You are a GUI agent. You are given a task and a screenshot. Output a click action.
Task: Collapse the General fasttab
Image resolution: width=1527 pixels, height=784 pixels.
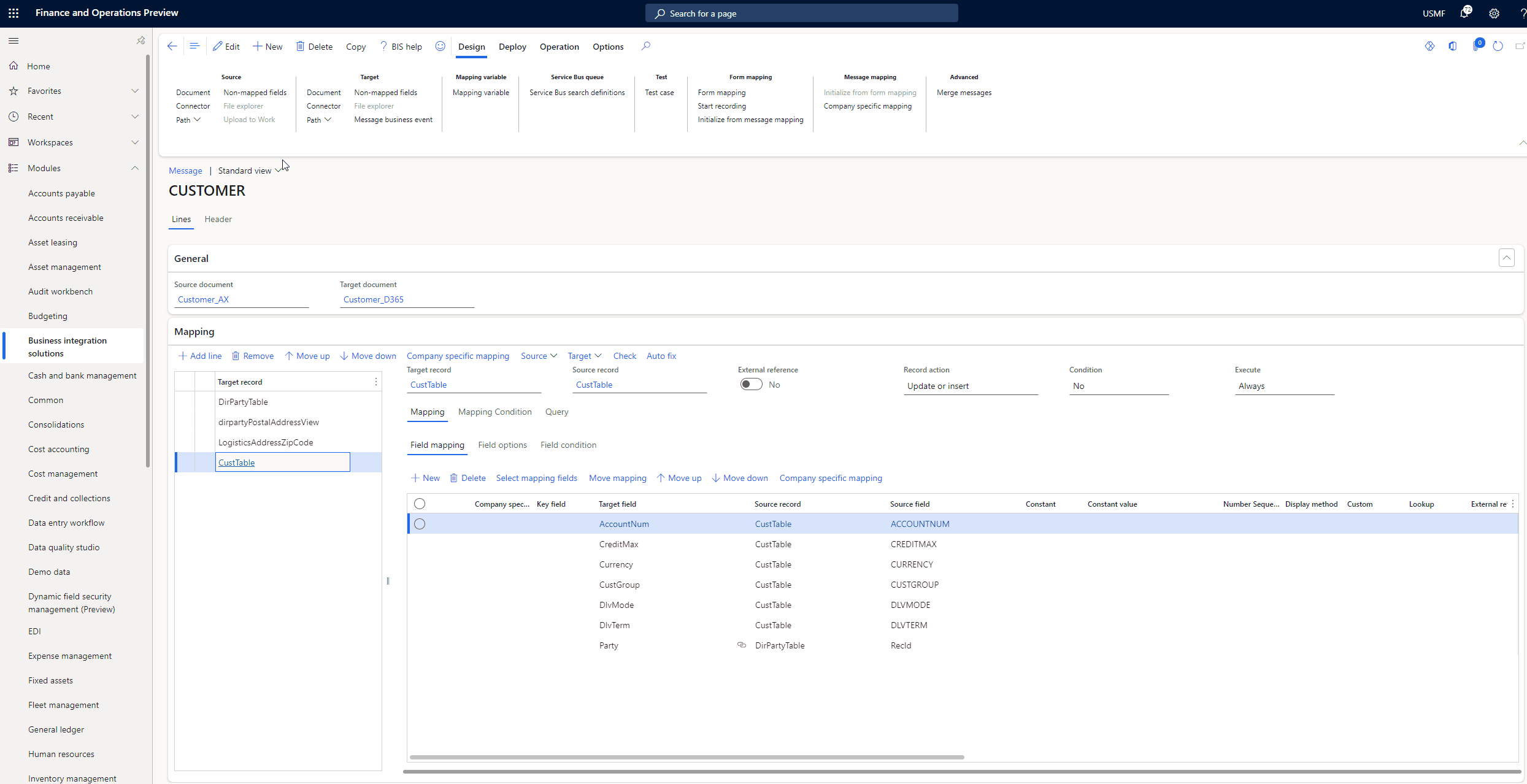[x=1507, y=258]
